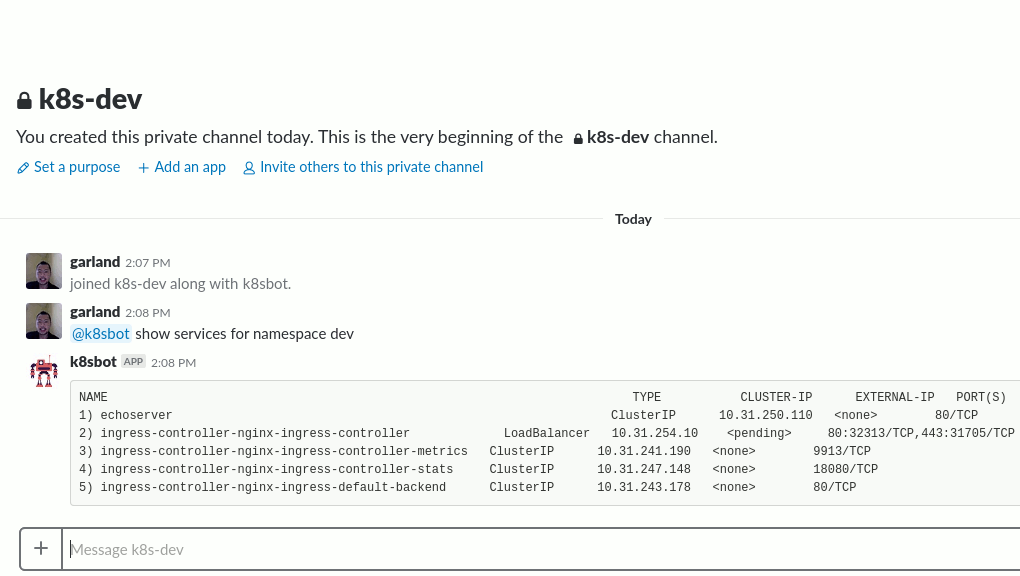Open garland's profile from the 2:08 PM name

coord(95,312)
